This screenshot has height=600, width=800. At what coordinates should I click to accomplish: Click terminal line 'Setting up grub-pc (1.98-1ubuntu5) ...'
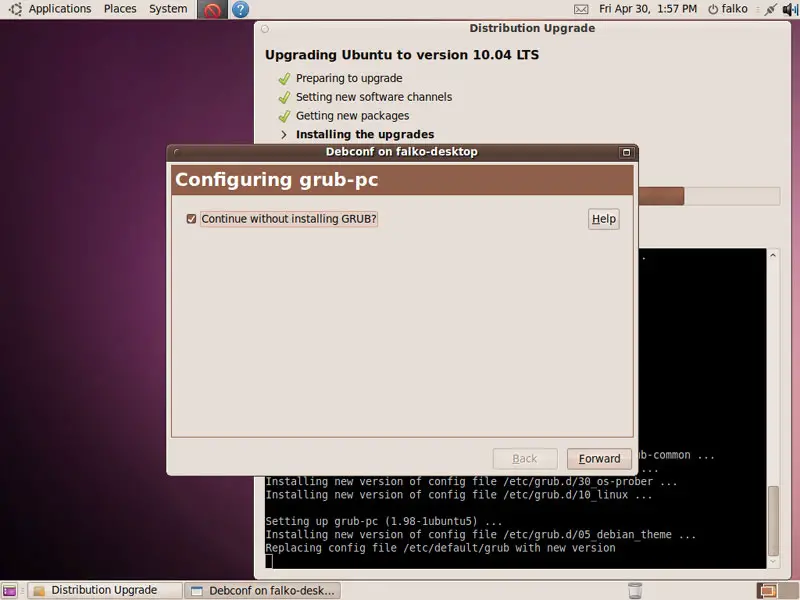coord(384,521)
